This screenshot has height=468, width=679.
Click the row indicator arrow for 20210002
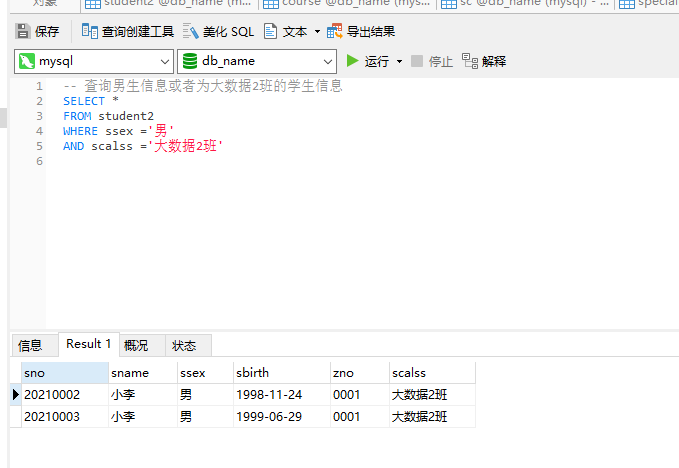tap(16, 395)
